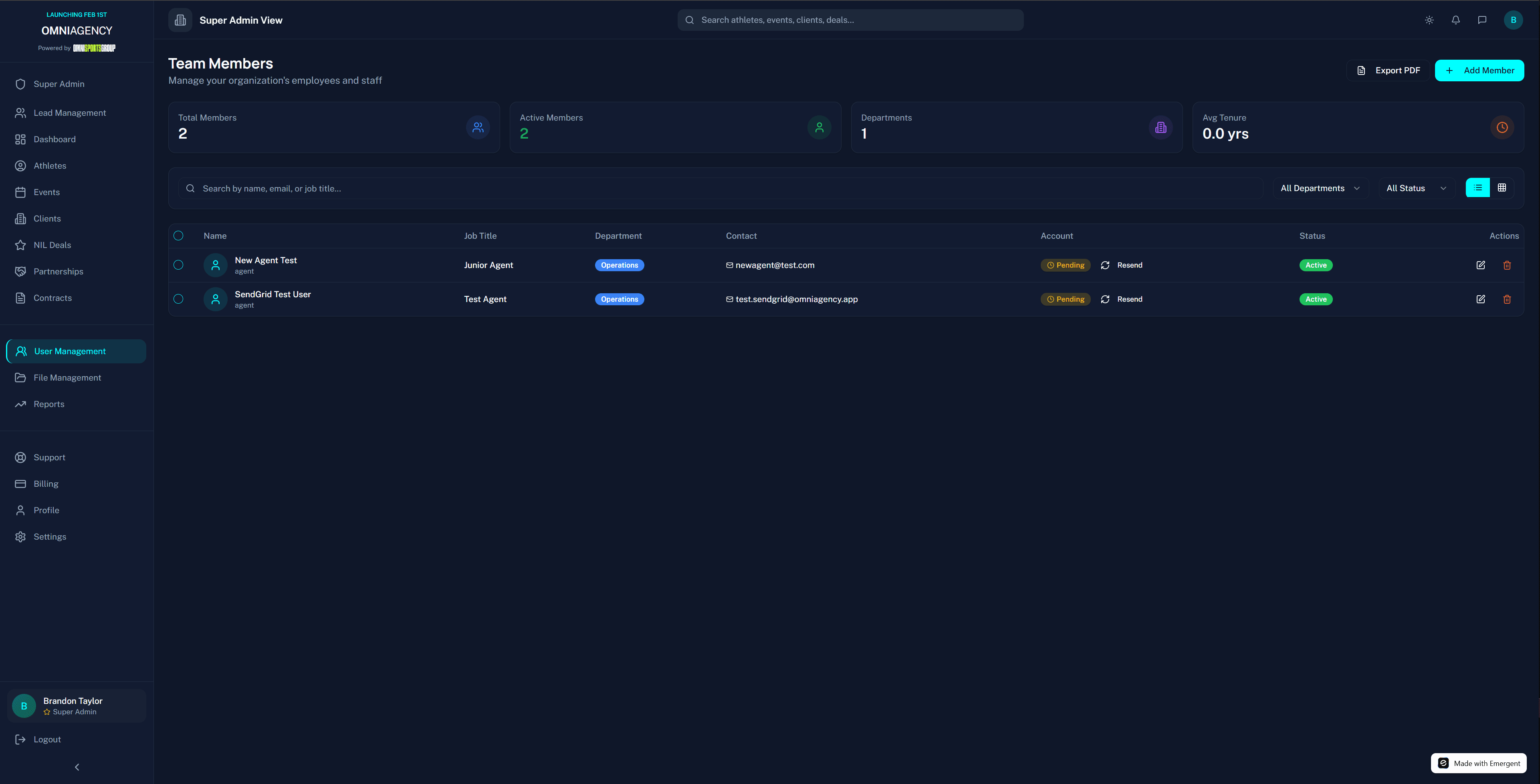The width and height of the screenshot is (1540, 784).
Task: Switch to grid view layout
Action: click(1502, 187)
